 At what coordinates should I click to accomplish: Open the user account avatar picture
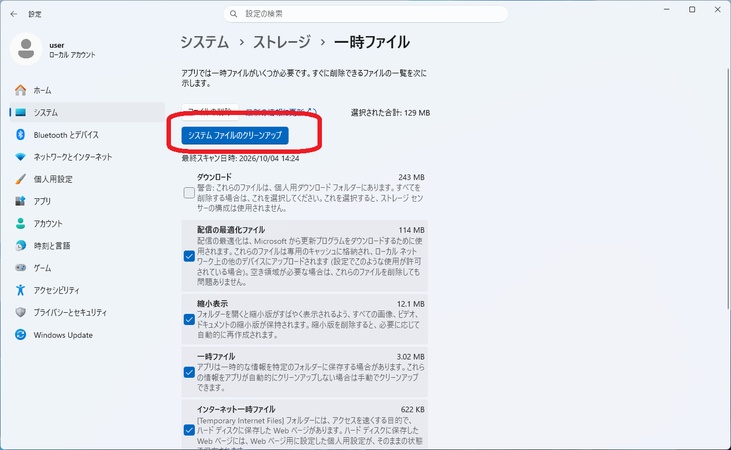pyautogui.click(x=26, y=49)
